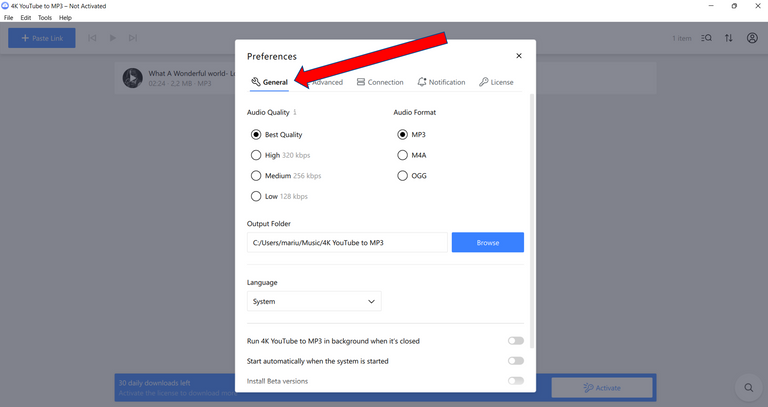The height and width of the screenshot is (407, 768).
Task: Select High 320 kbps quality
Action: [x=280, y=155]
